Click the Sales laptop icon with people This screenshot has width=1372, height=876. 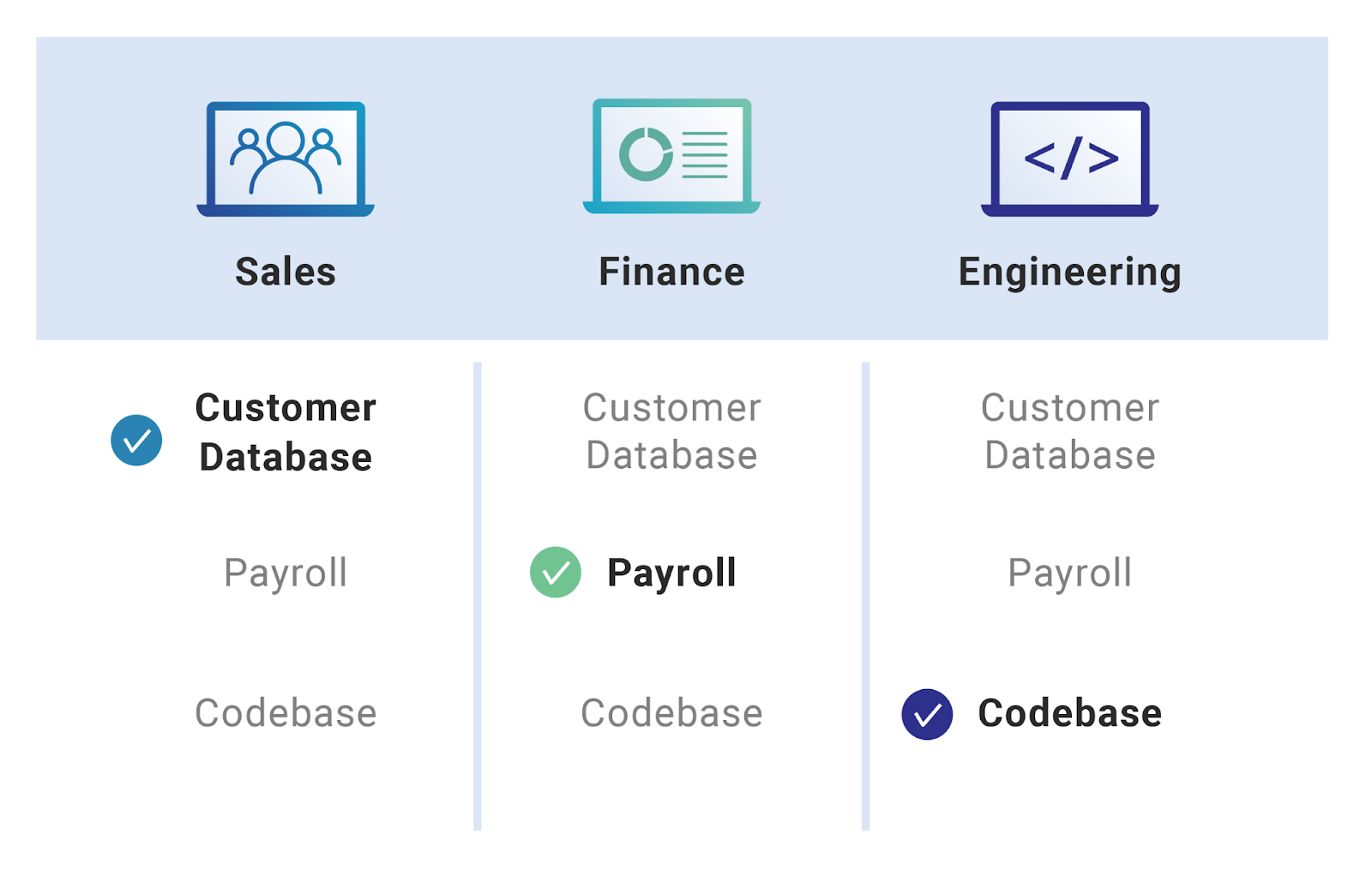pos(286,159)
